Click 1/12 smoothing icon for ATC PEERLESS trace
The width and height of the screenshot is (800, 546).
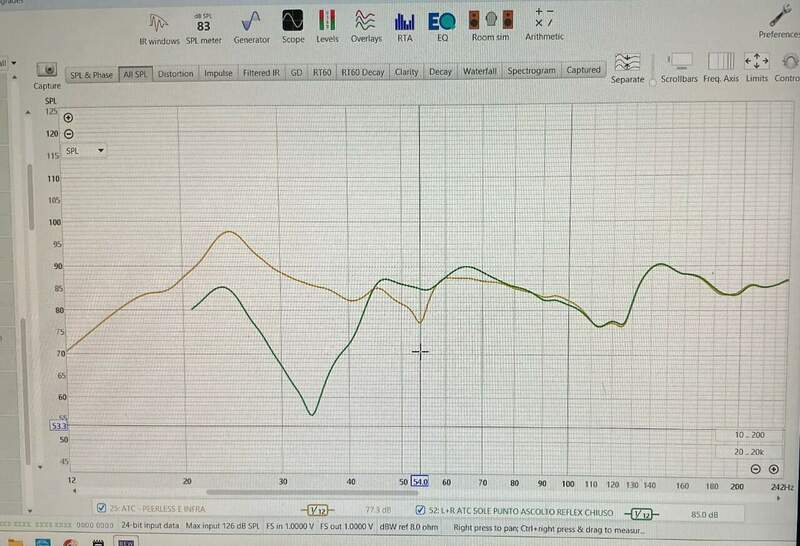[x=317, y=510]
